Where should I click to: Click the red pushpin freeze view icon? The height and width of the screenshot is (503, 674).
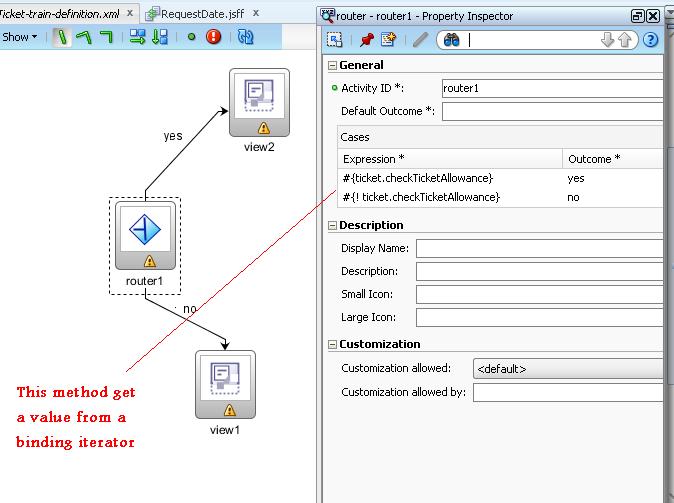click(366, 40)
